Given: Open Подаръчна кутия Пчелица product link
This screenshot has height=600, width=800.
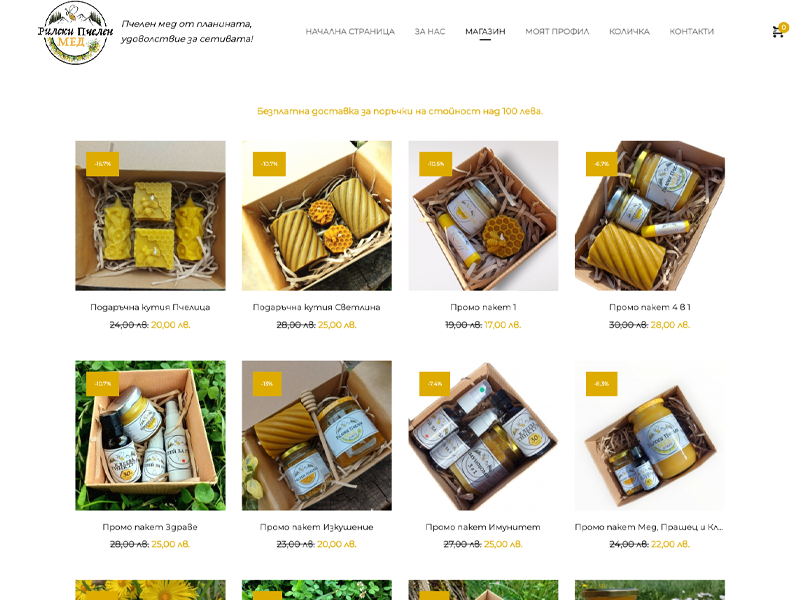Looking at the screenshot, I should tap(150, 307).
